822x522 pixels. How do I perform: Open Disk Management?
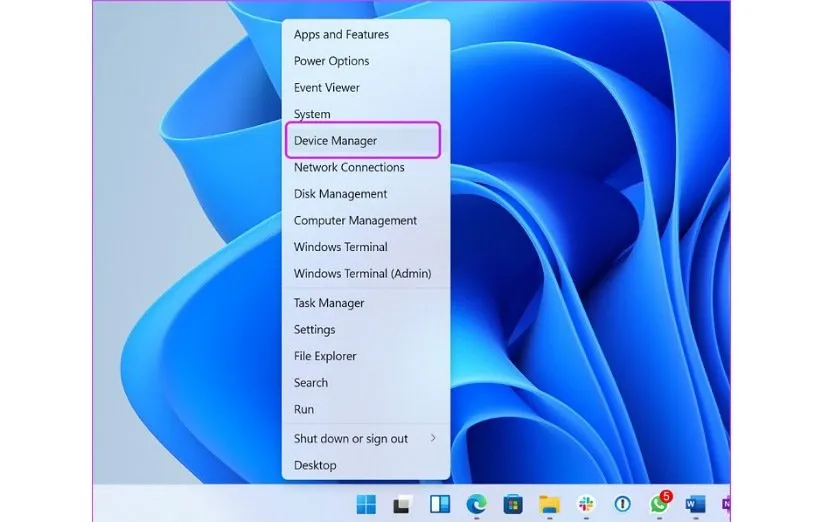(x=340, y=194)
